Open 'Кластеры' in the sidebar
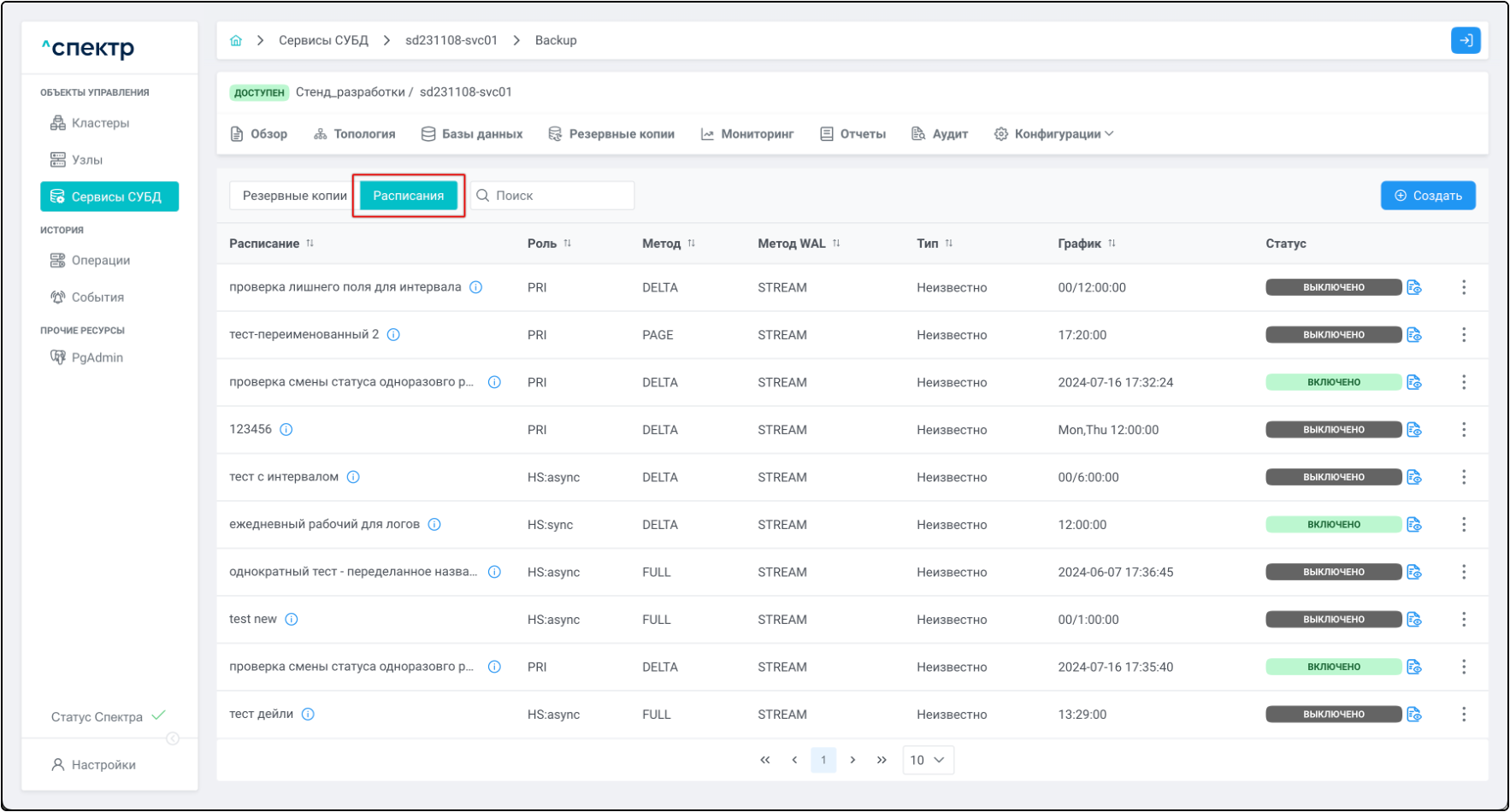Screen dimensions: 1510x812 pos(100,123)
